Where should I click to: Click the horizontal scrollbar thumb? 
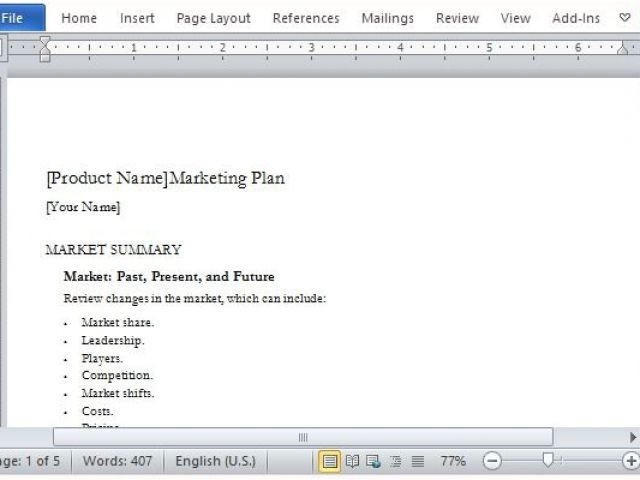tap(303, 437)
